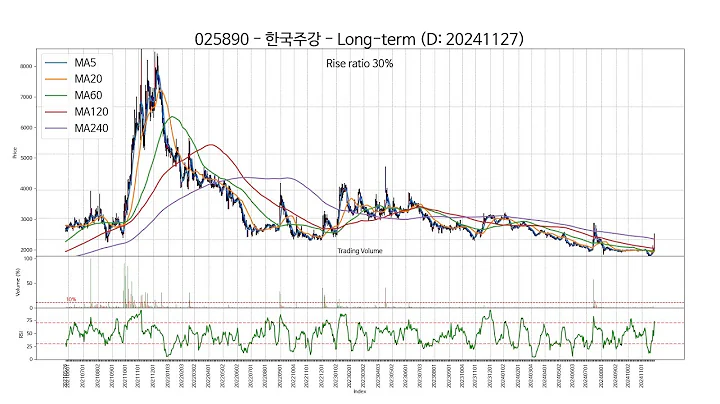
Task: Click the 5000 price axis tick
Action: tap(26, 158)
